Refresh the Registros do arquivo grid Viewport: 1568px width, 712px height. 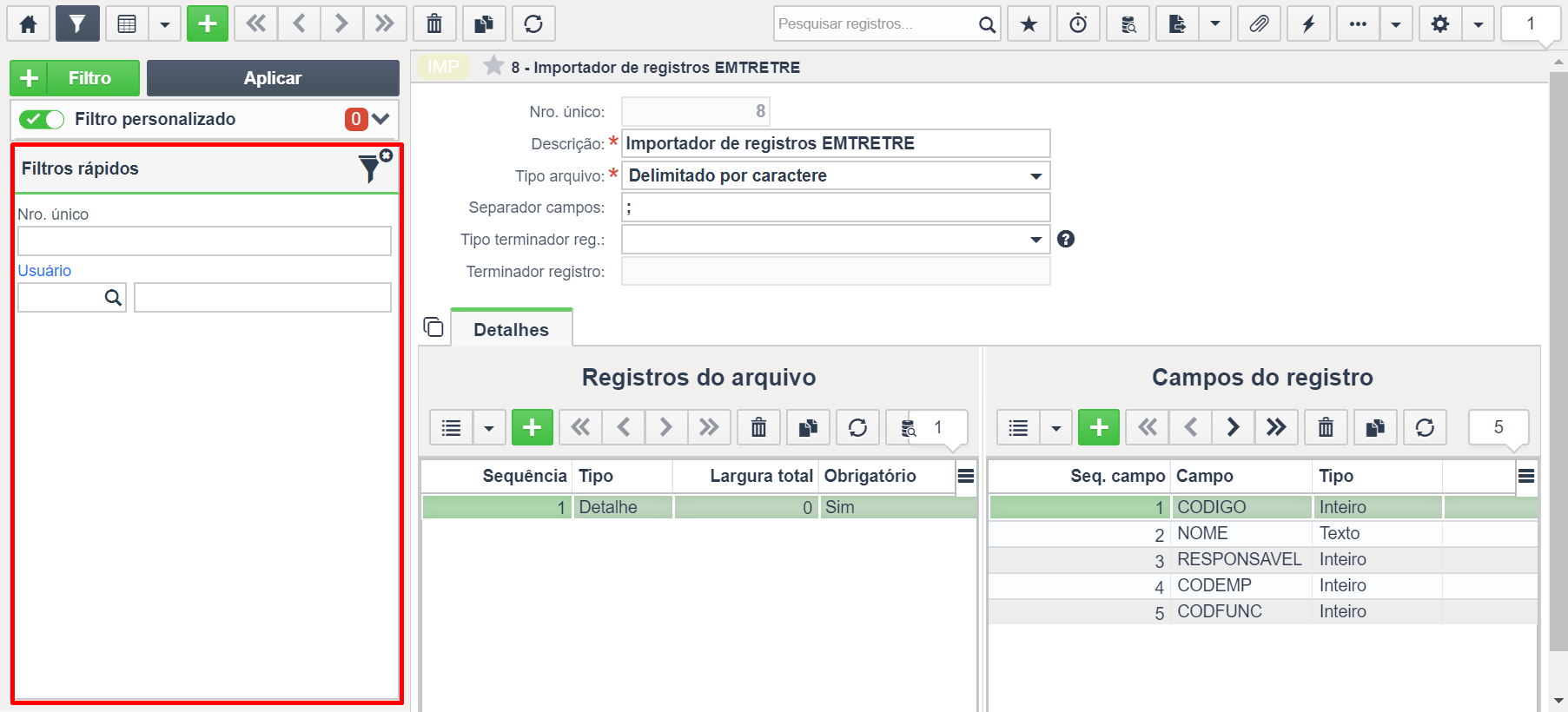pyautogui.click(x=857, y=427)
